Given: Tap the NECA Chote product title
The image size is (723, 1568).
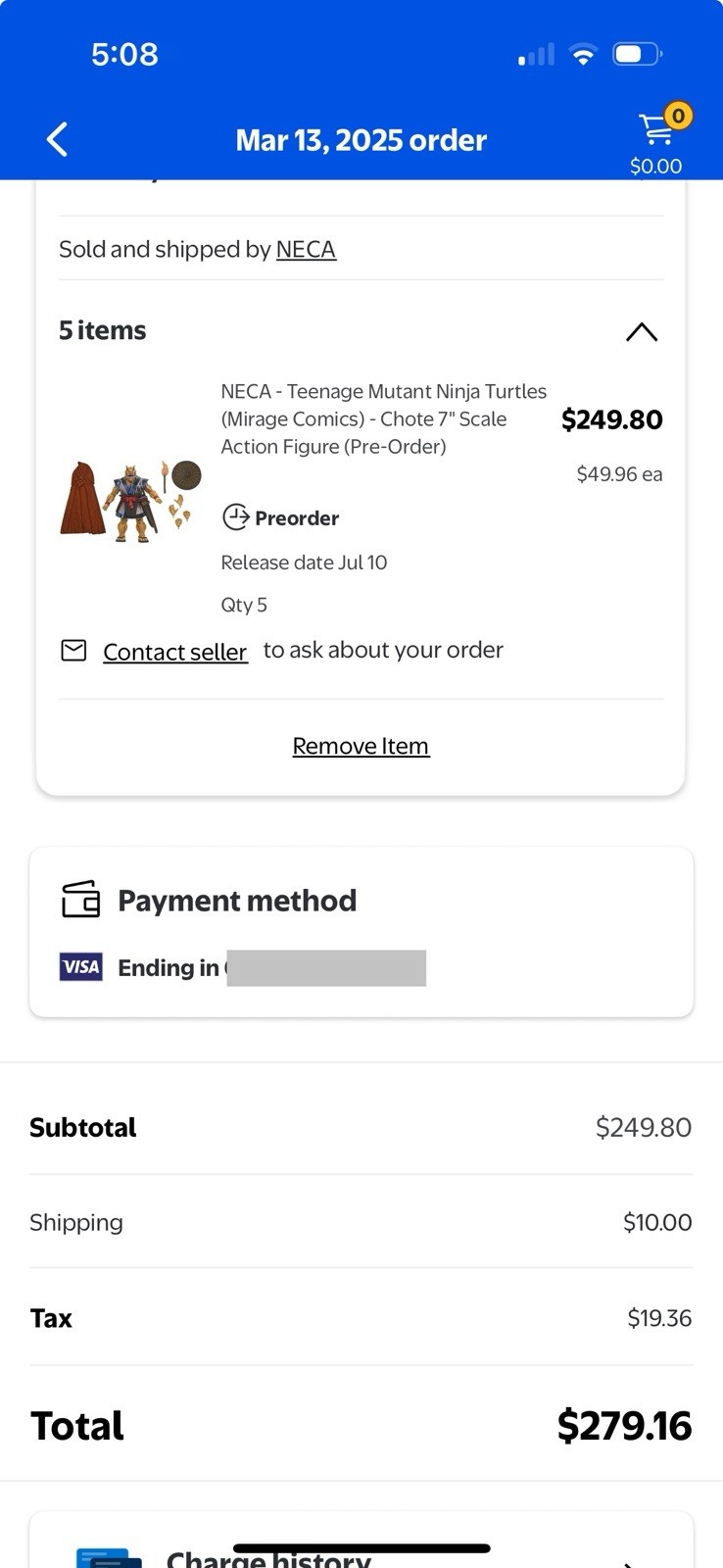Looking at the screenshot, I should pos(383,418).
